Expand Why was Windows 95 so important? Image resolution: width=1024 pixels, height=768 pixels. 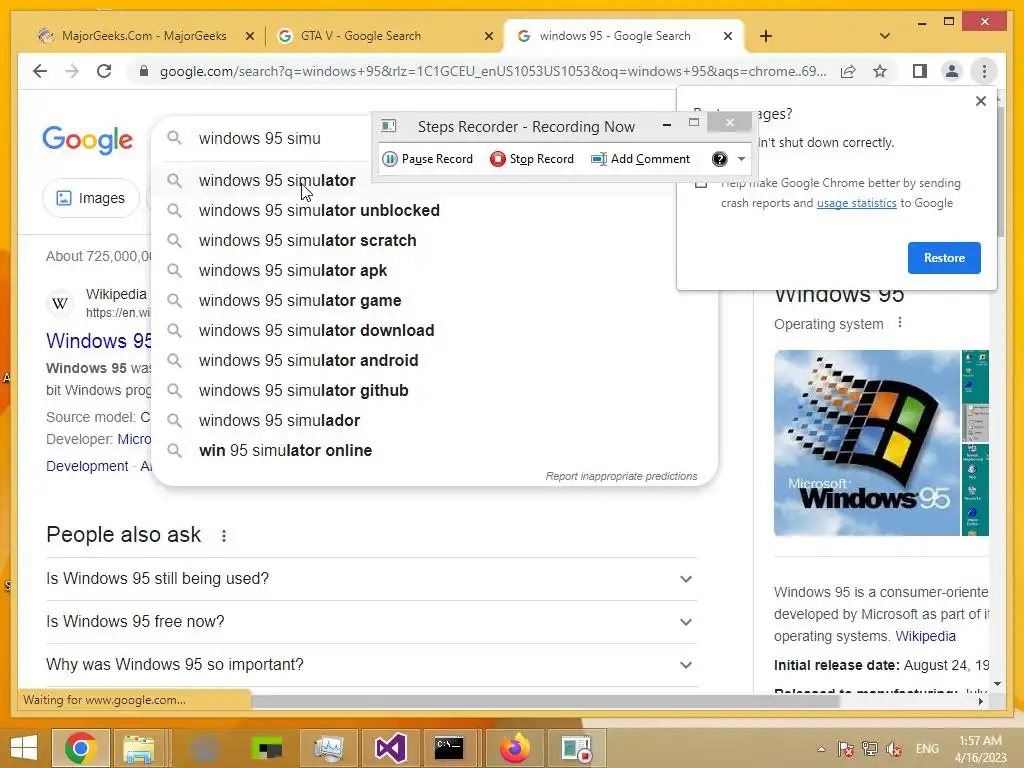point(372,665)
